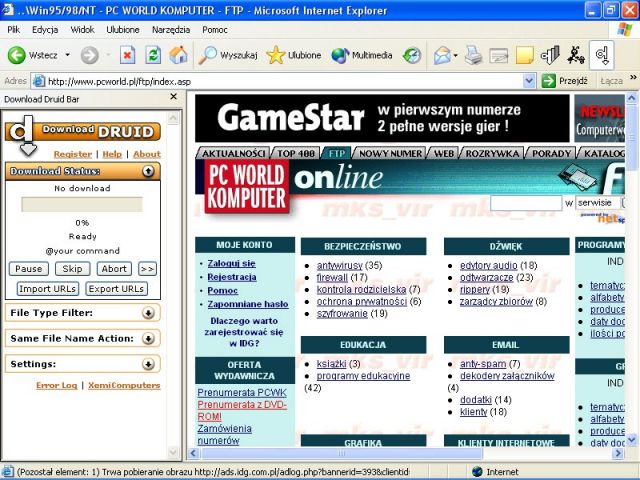Screen dimensions: 640x480
Task: Open the Plik menu
Action: pos(13,30)
